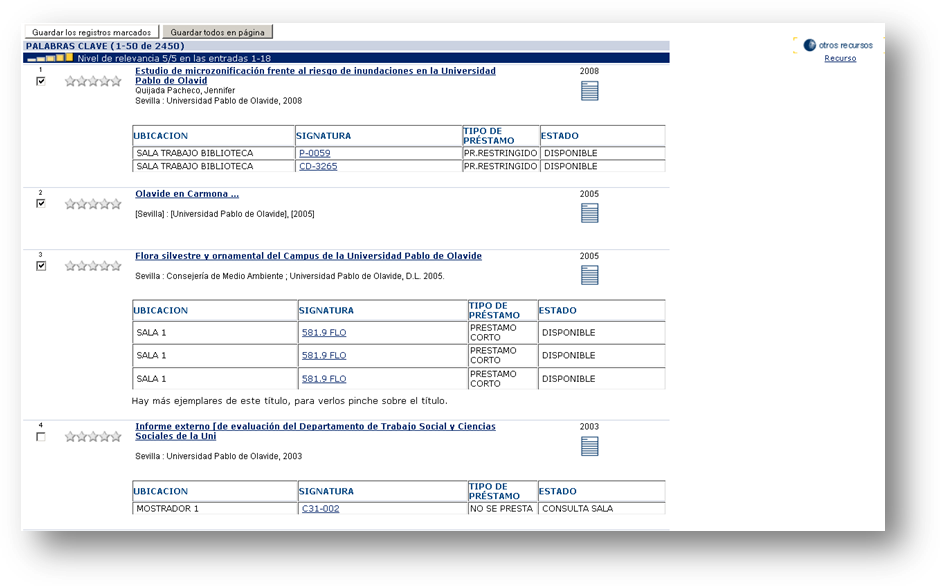
Task: Click the book icon for Flora silvestre record
Action: coord(589,275)
